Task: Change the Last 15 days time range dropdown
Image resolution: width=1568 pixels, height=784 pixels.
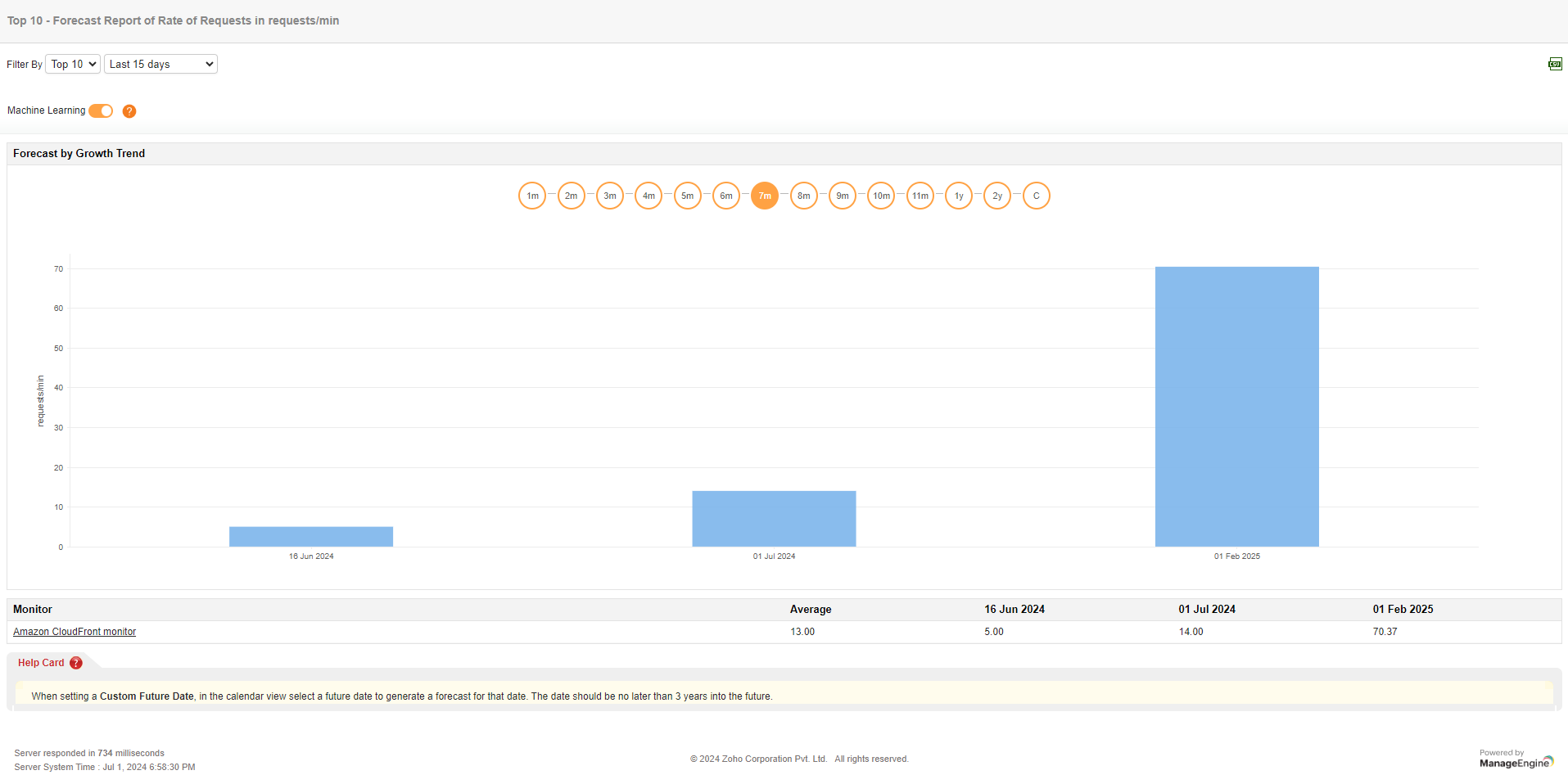Action: click(x=160, y=64)
